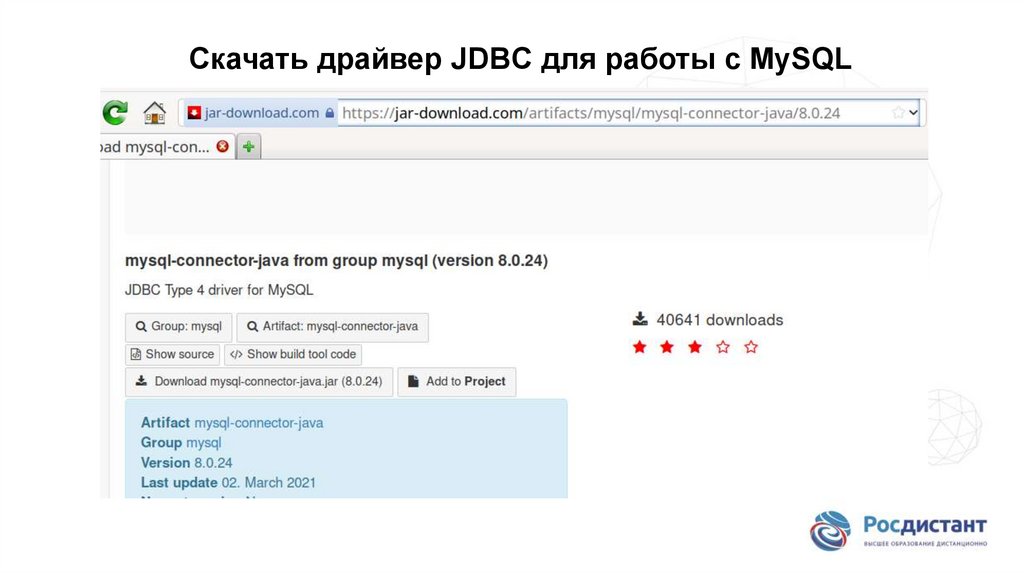Click 'Show build tool code' button

coord(293,354)
